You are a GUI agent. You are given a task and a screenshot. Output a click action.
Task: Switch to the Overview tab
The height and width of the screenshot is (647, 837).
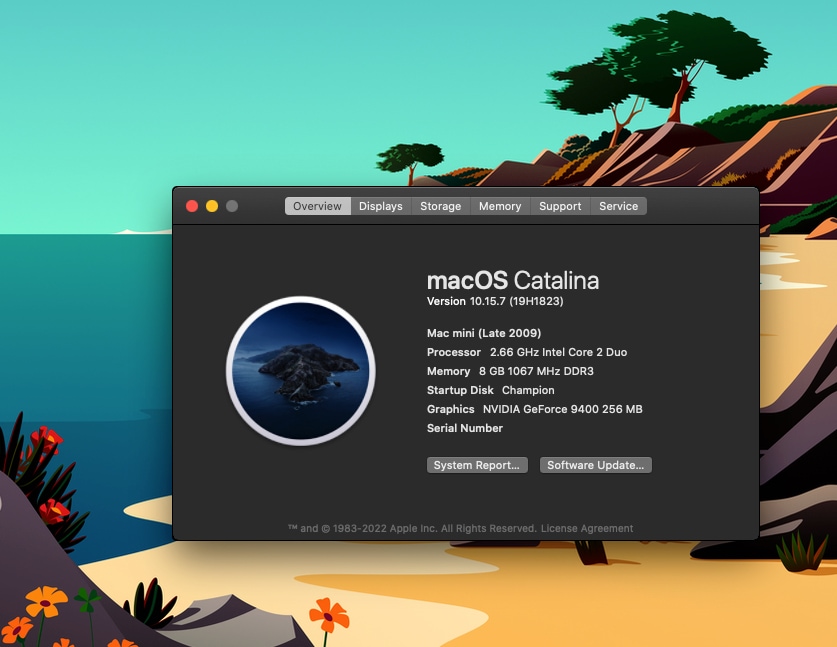pyautogui.click(x=318, y=206)
